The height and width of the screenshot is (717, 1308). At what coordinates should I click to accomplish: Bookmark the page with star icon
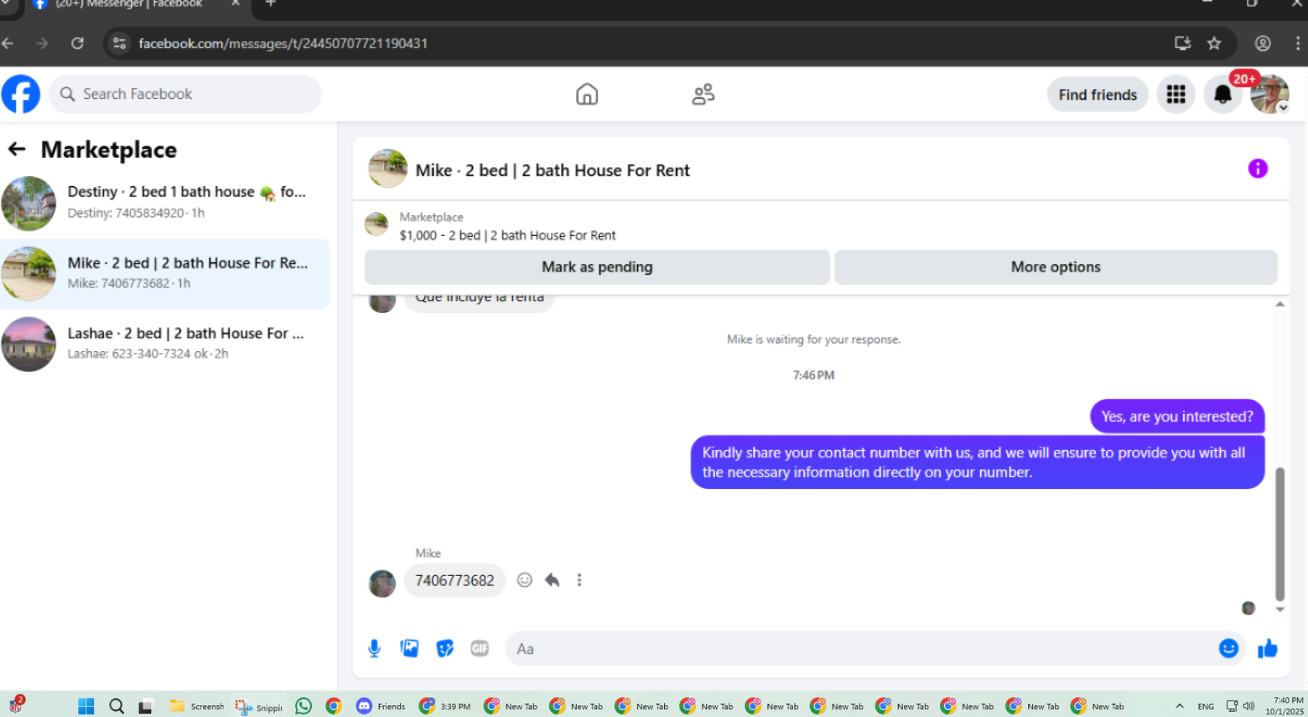click(x=1214, y=43)
